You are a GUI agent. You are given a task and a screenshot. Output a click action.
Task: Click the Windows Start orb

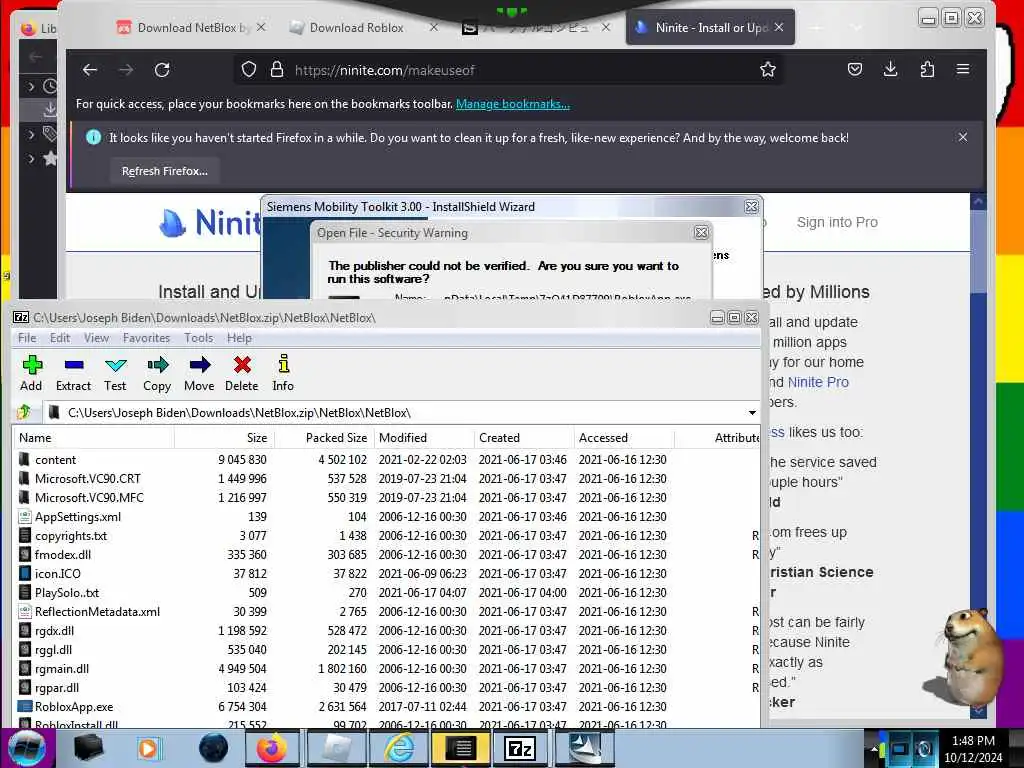(27, 748)
